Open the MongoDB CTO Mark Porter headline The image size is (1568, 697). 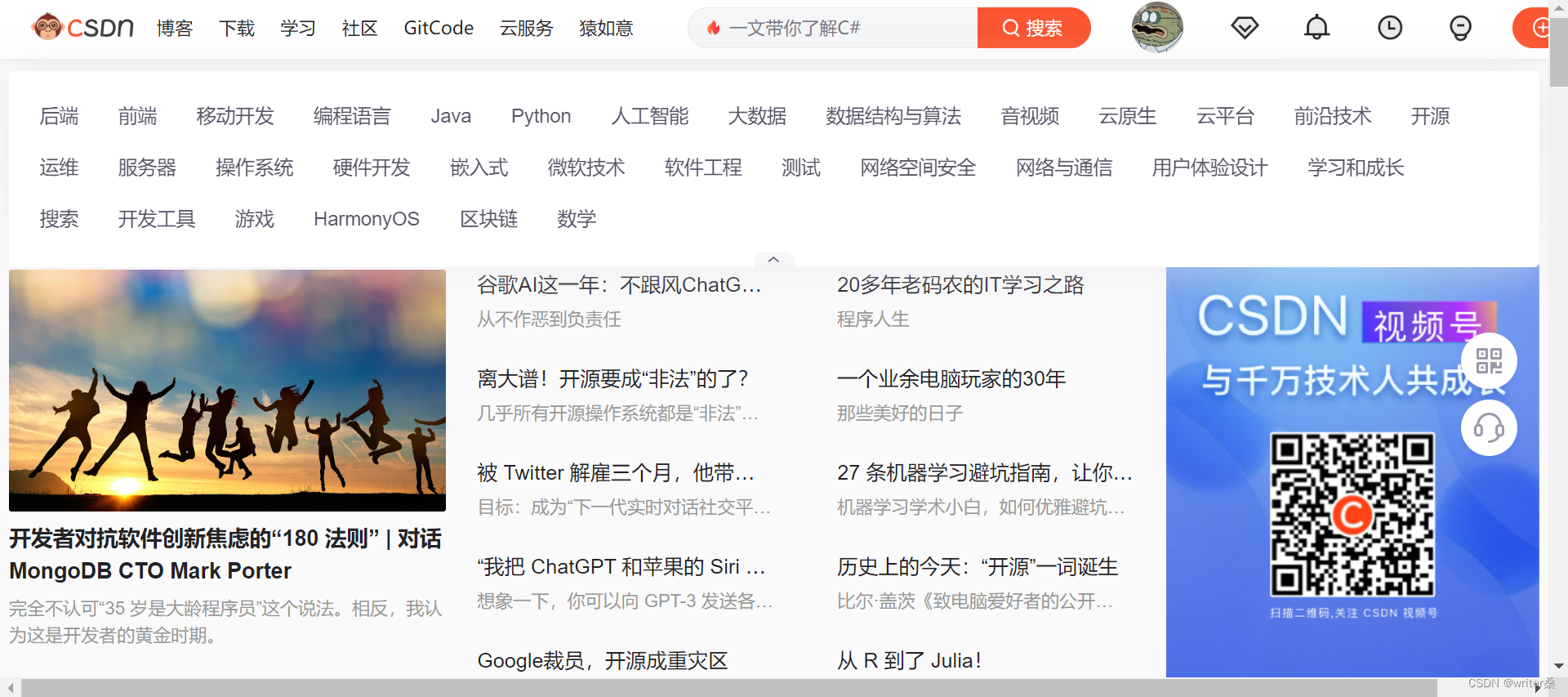coord(225,554)
